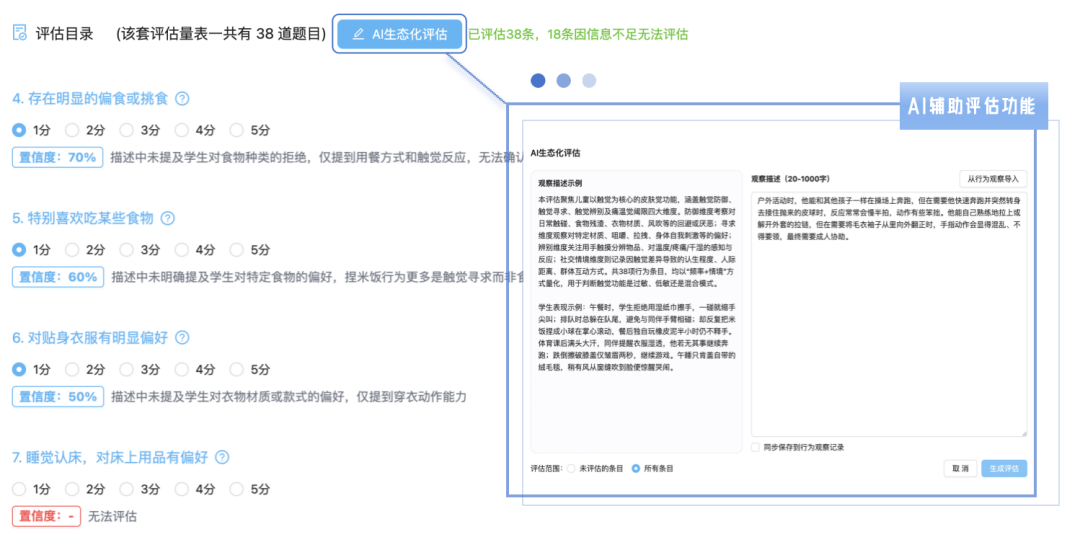
Task: Click the 观察描述示例 heading
Action: [x=560, y=183]
